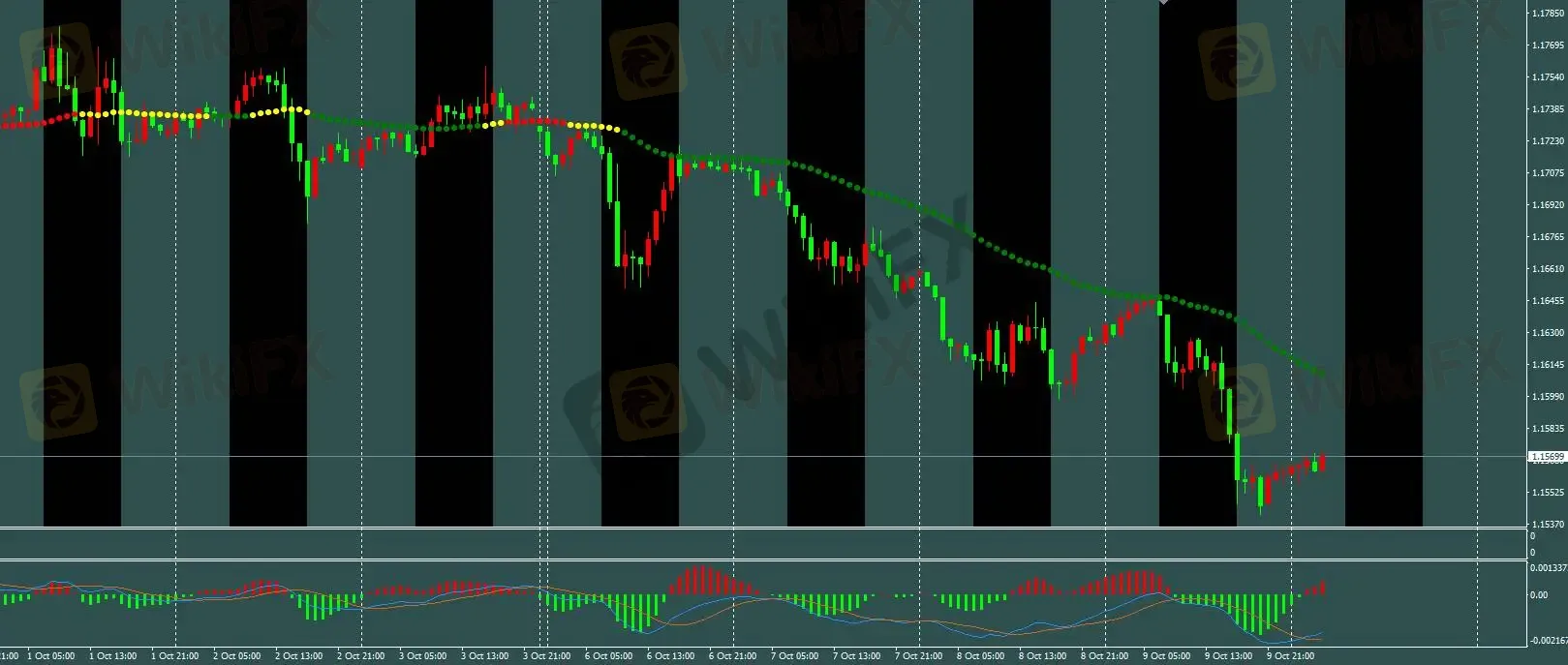Click the 1.17850 level on price axis

pos(1547,14)
